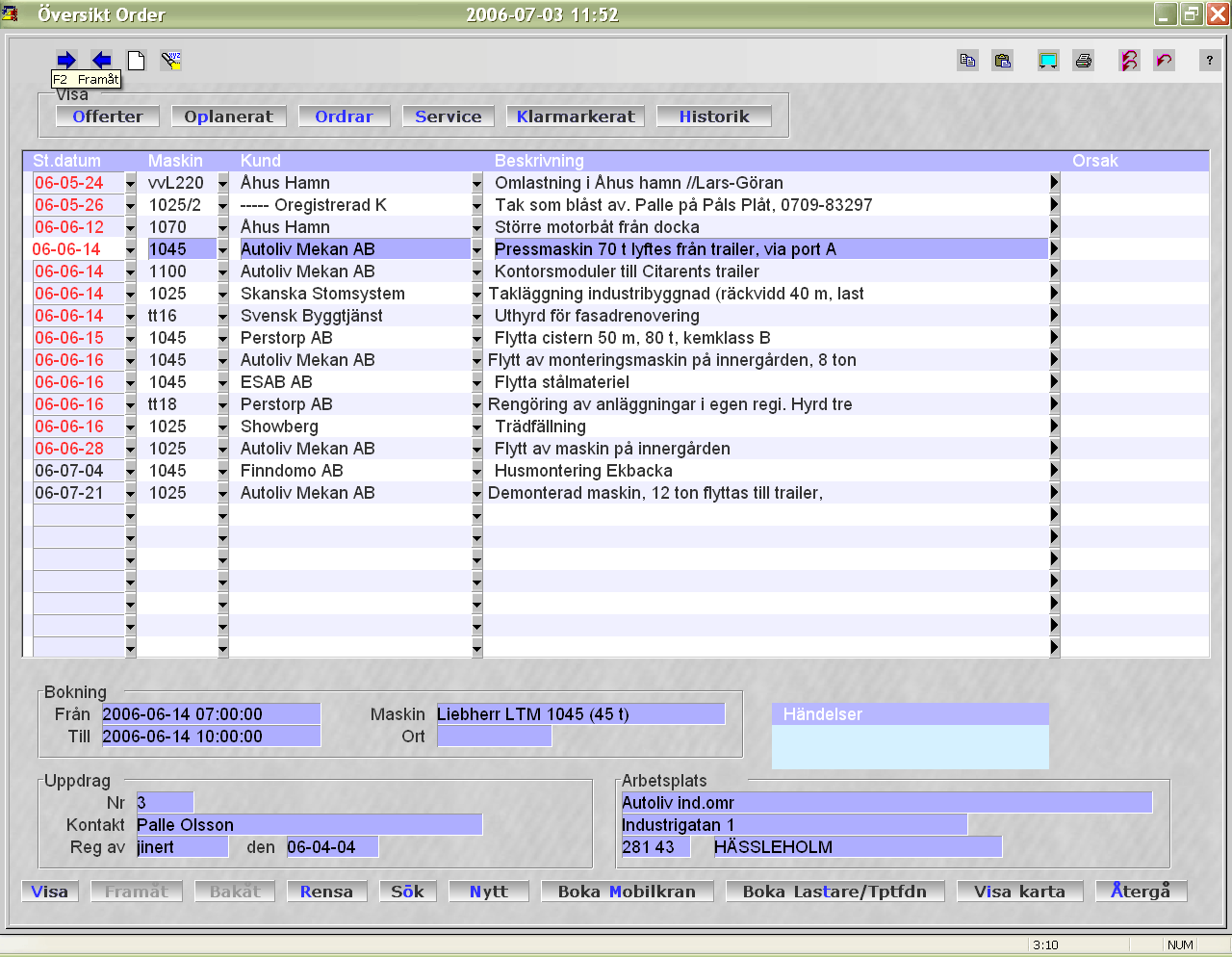Viewport: 1232px width, 957px height.
Task: Click the blank new document icon
Action: pos(137,61)
